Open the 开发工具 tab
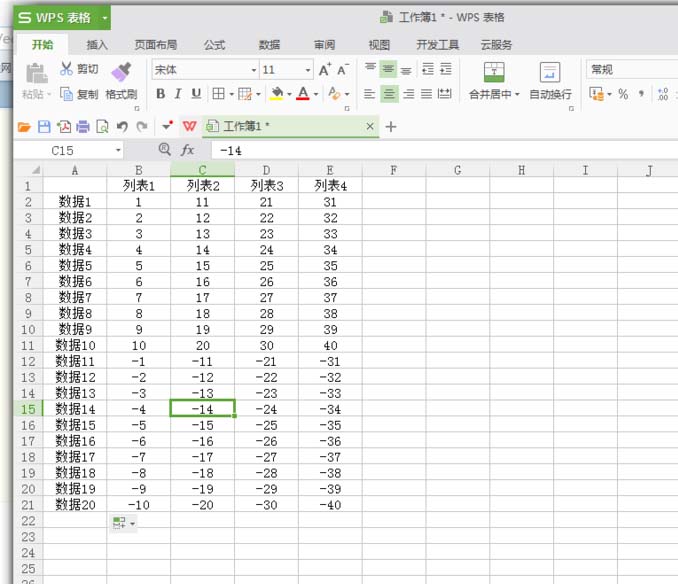The height and width of the screenshot is (584, 678). (x=438, y=45)
